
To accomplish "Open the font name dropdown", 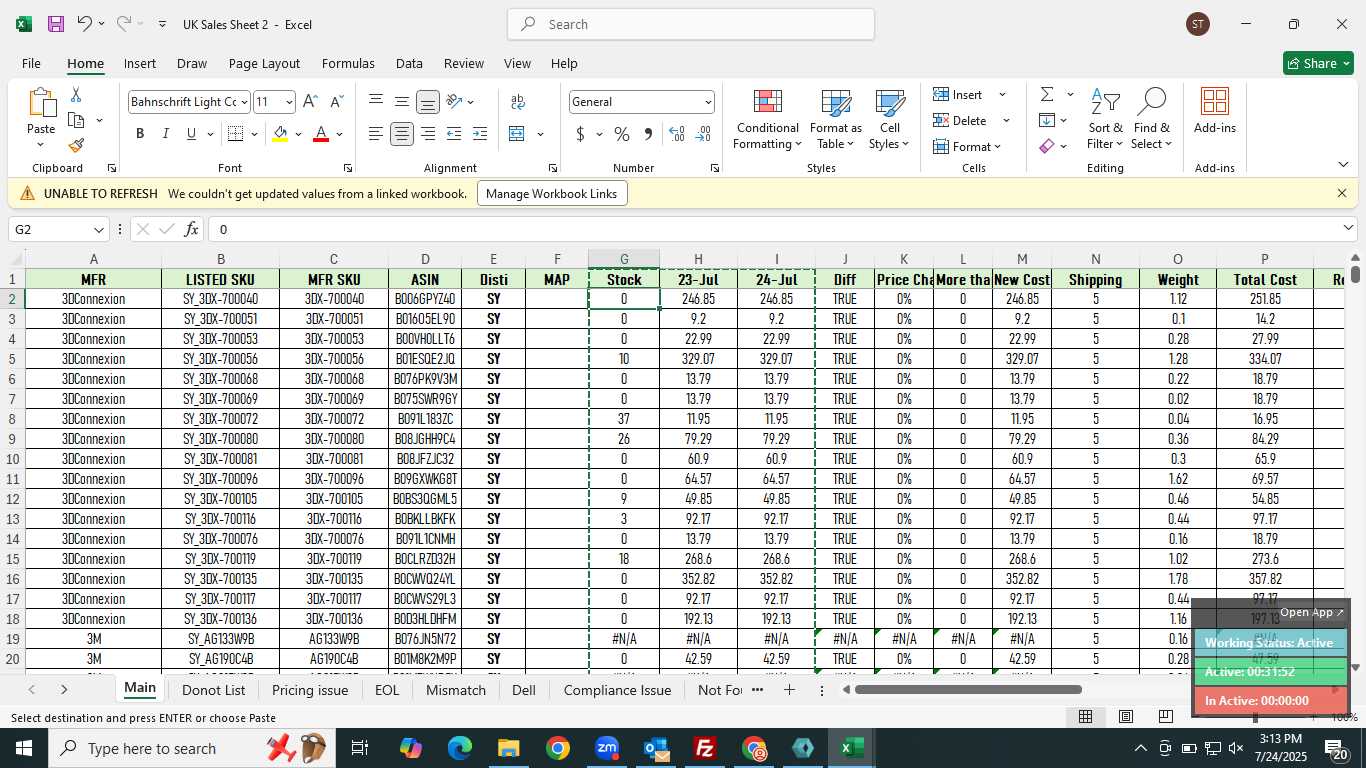I will point(244,102).
